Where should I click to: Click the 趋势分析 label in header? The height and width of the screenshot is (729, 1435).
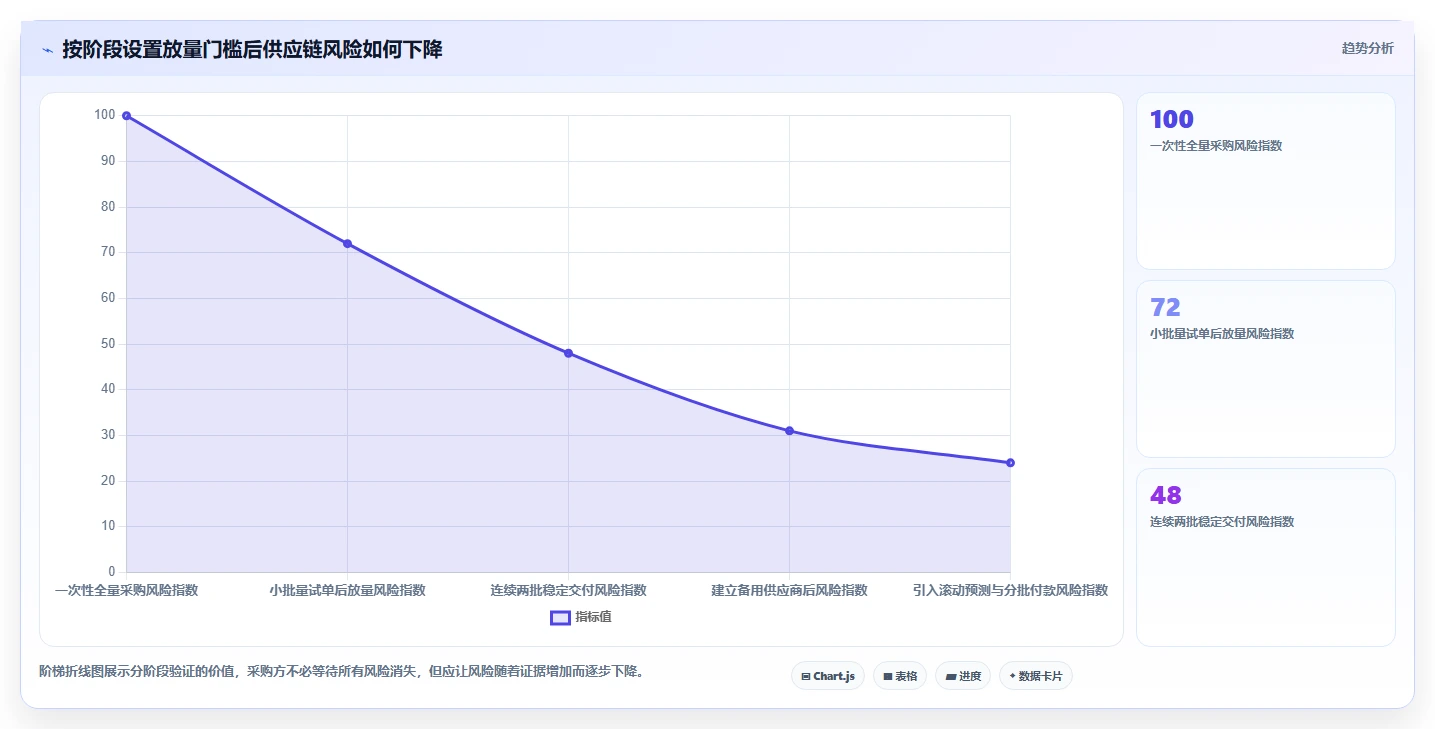click(x=1367, y=48)
